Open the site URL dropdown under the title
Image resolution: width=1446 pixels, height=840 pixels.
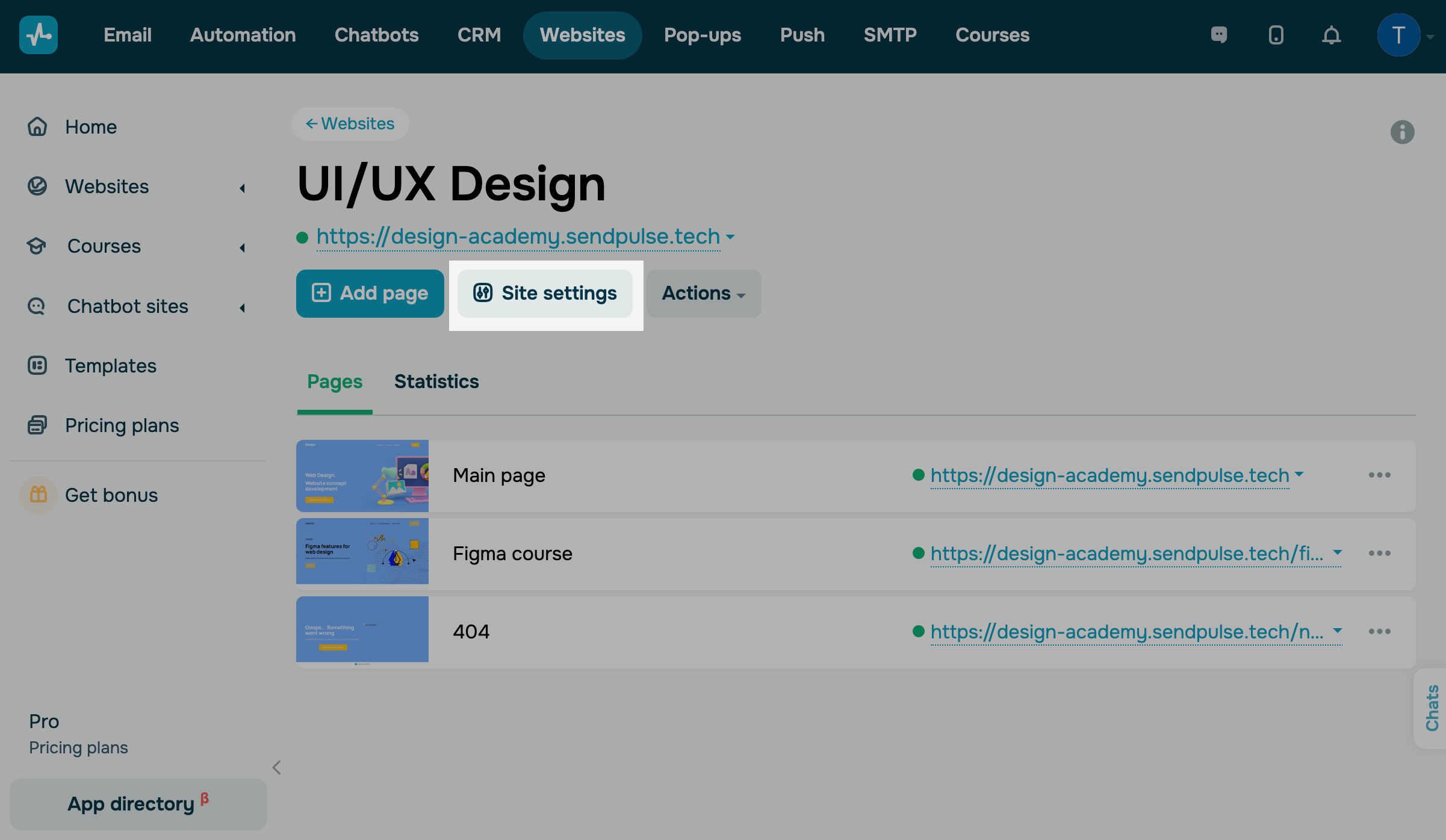(x=730, y=237)
